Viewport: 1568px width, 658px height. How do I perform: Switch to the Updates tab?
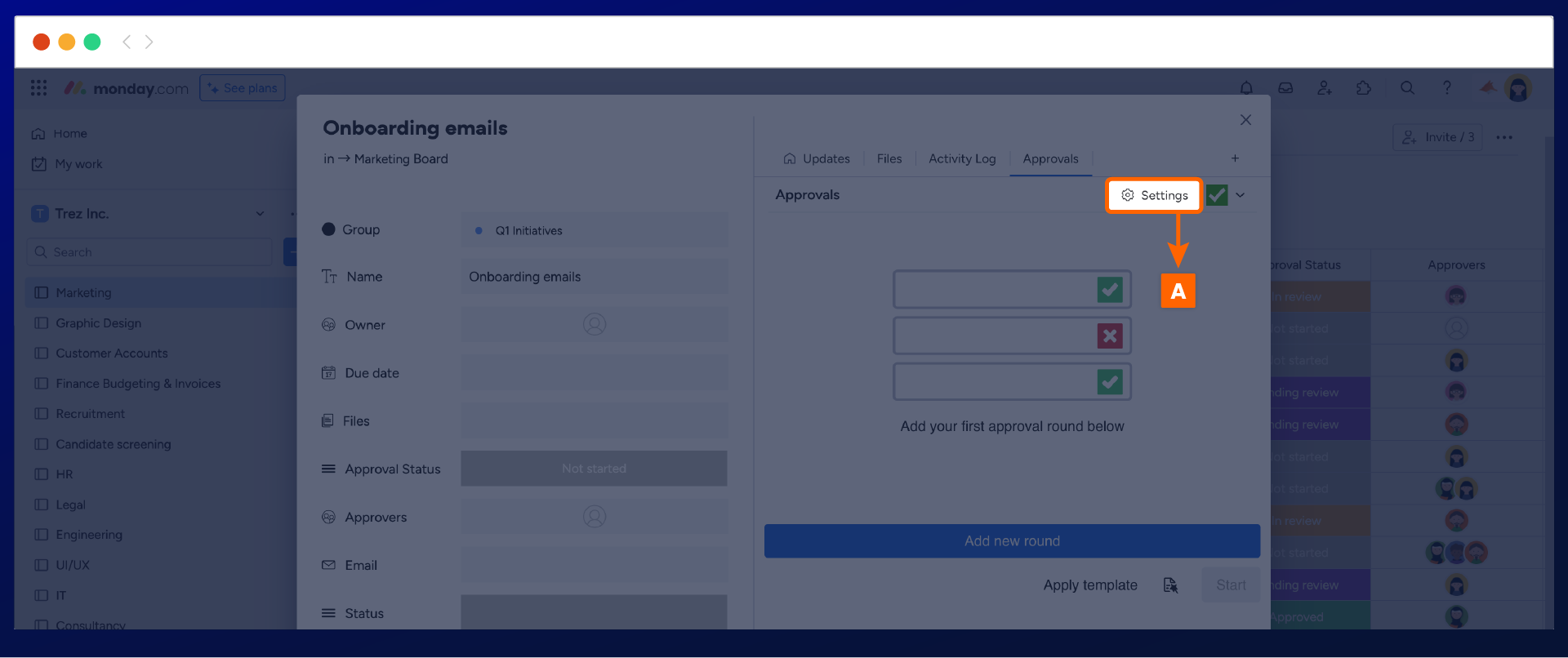point(817,159)
